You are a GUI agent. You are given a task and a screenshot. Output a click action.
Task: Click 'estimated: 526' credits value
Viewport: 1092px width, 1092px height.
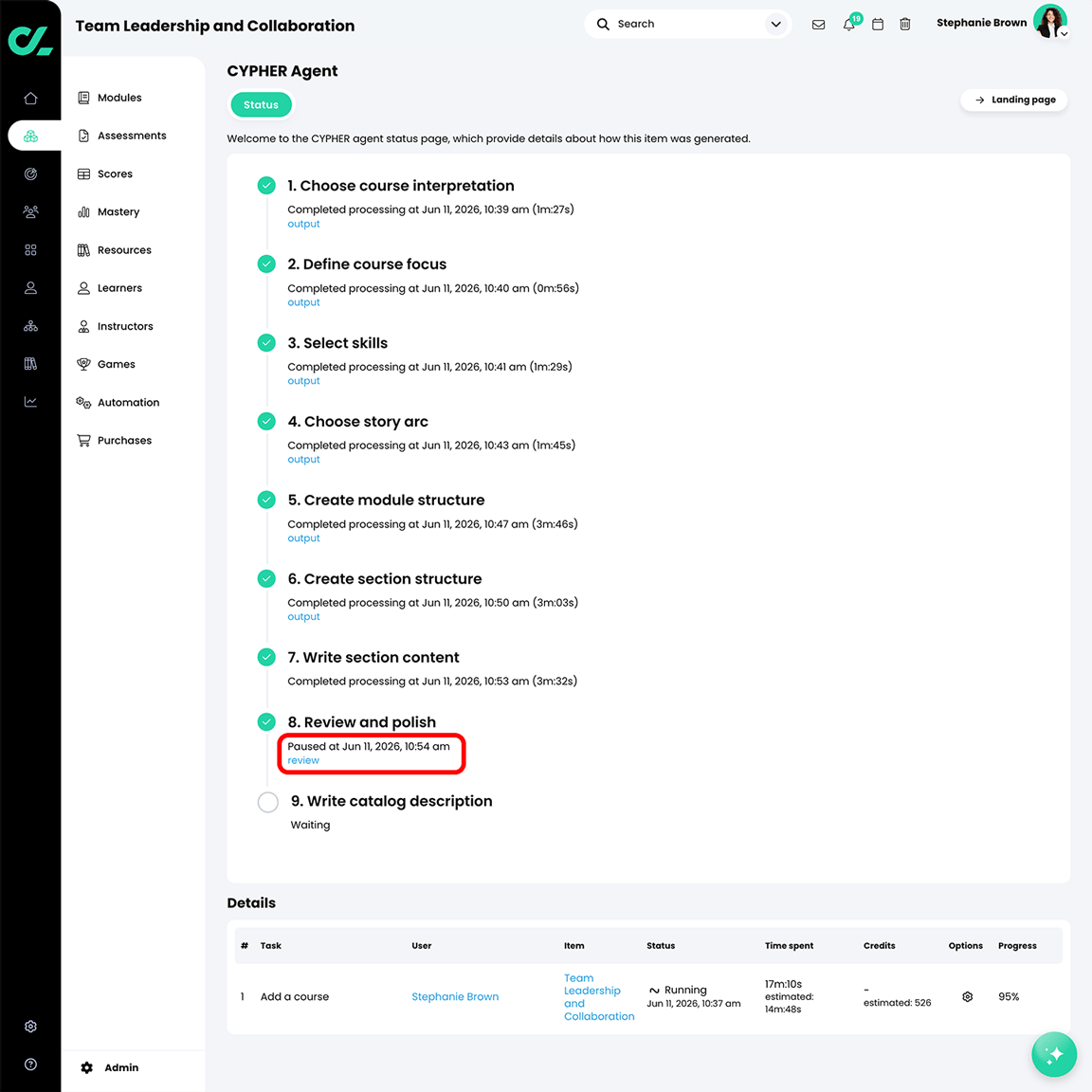pos(897,1003)
